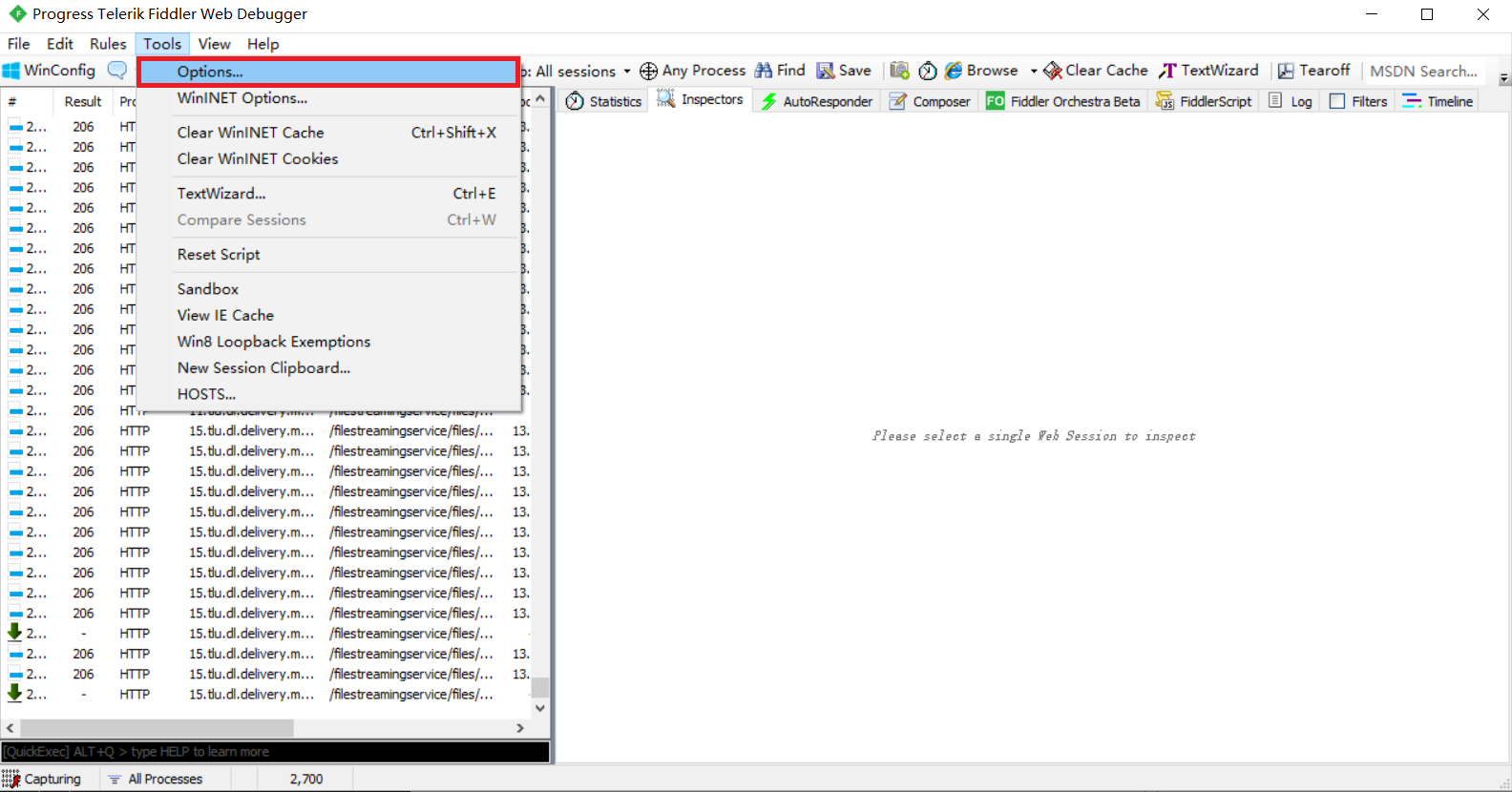Open HOSTS... editor from menu
This screenshot has height=792, width=1512.
[x=328, y=394]
